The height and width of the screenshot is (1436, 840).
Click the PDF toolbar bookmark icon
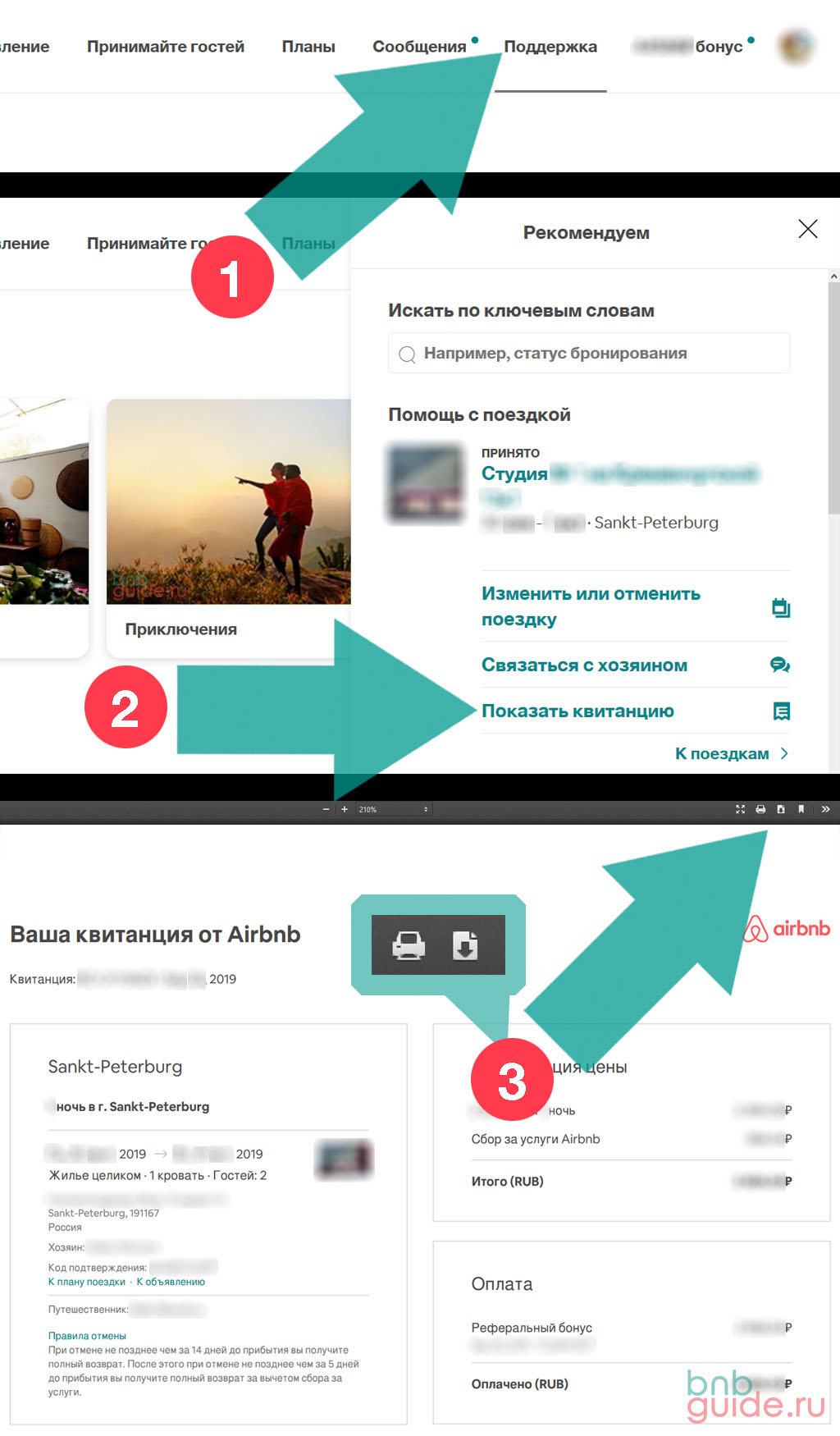pyautogui.click(x=801, y=809)
